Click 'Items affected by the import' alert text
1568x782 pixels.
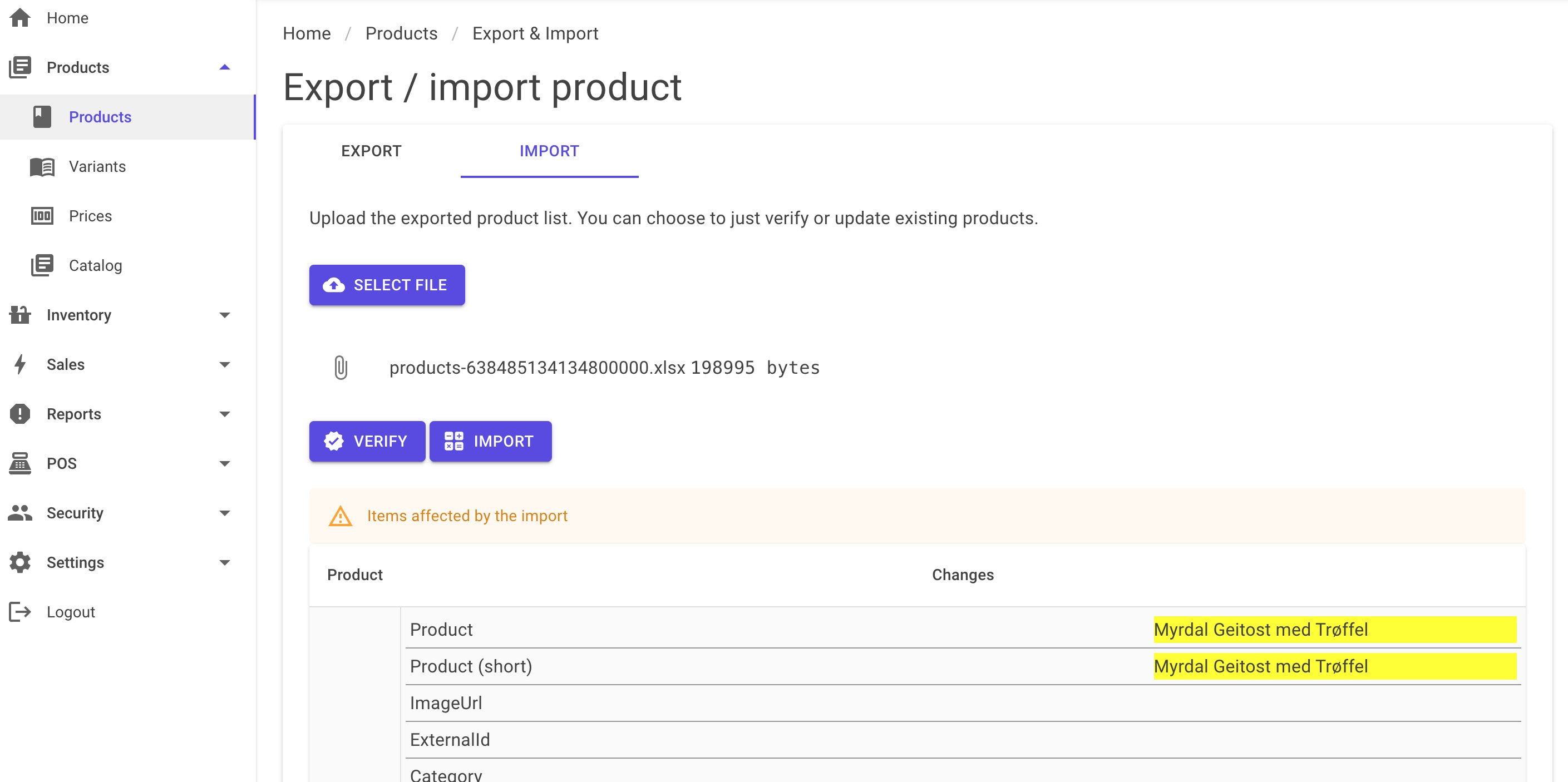(x=467, y=516)
